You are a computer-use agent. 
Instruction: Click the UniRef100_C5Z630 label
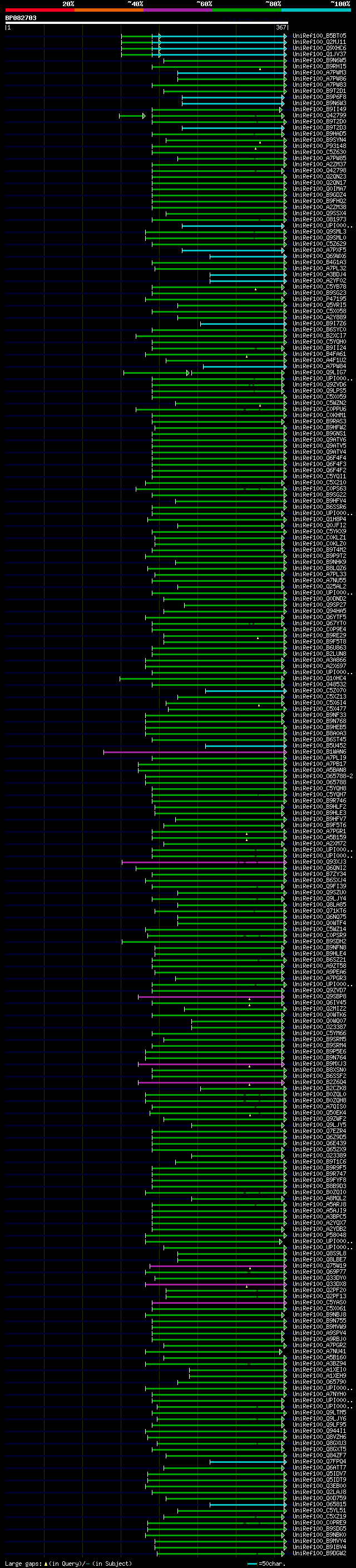click(x=319, y=152)
